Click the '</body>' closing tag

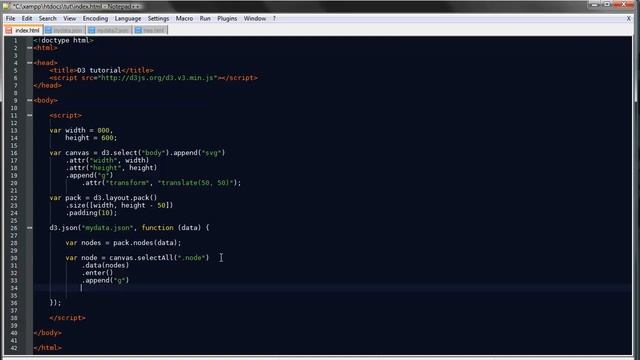pyautogui.click(x=48, y=333)
